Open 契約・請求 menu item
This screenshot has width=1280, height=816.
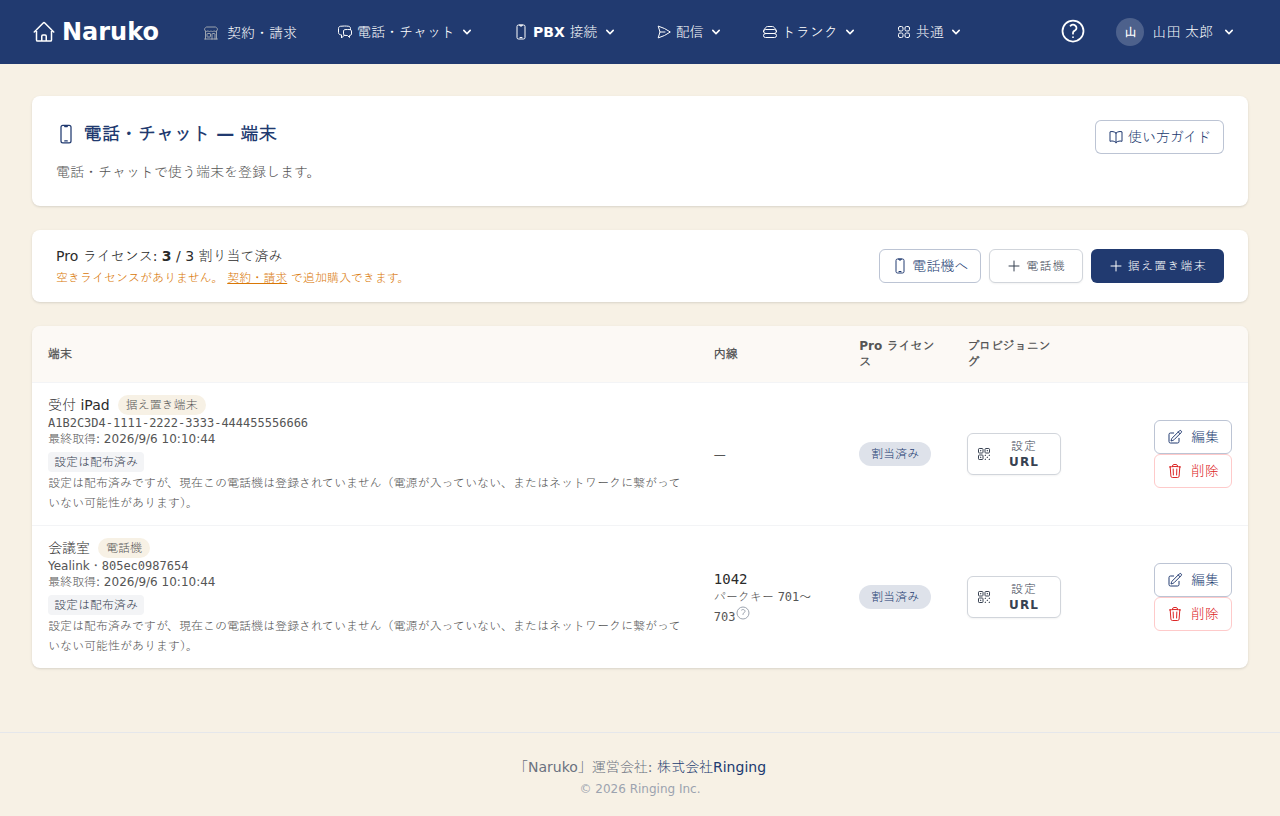pos(250,32)
